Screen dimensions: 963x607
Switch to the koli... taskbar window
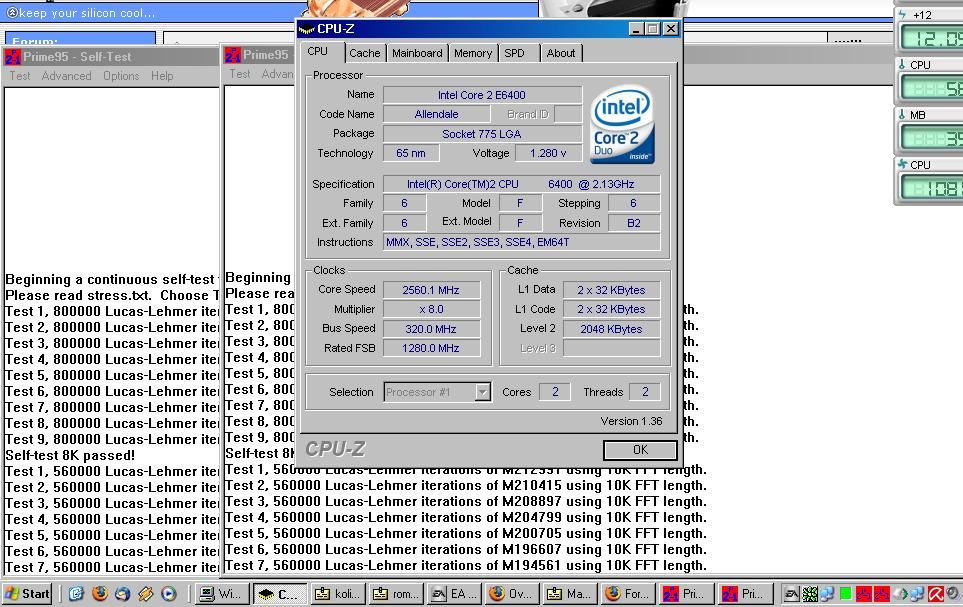338,593
